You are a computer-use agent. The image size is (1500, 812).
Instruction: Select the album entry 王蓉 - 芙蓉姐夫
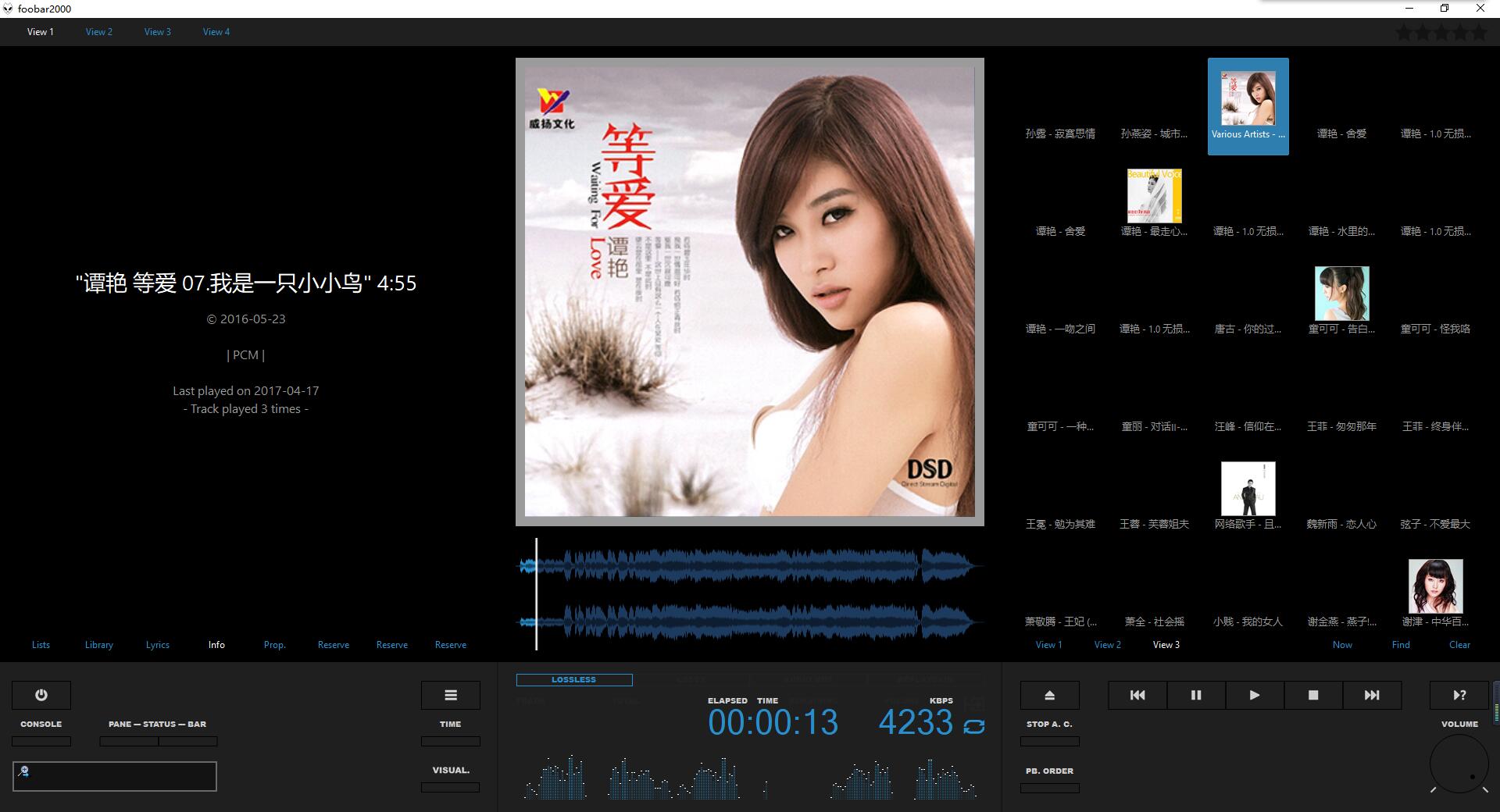click(1155, 524)
